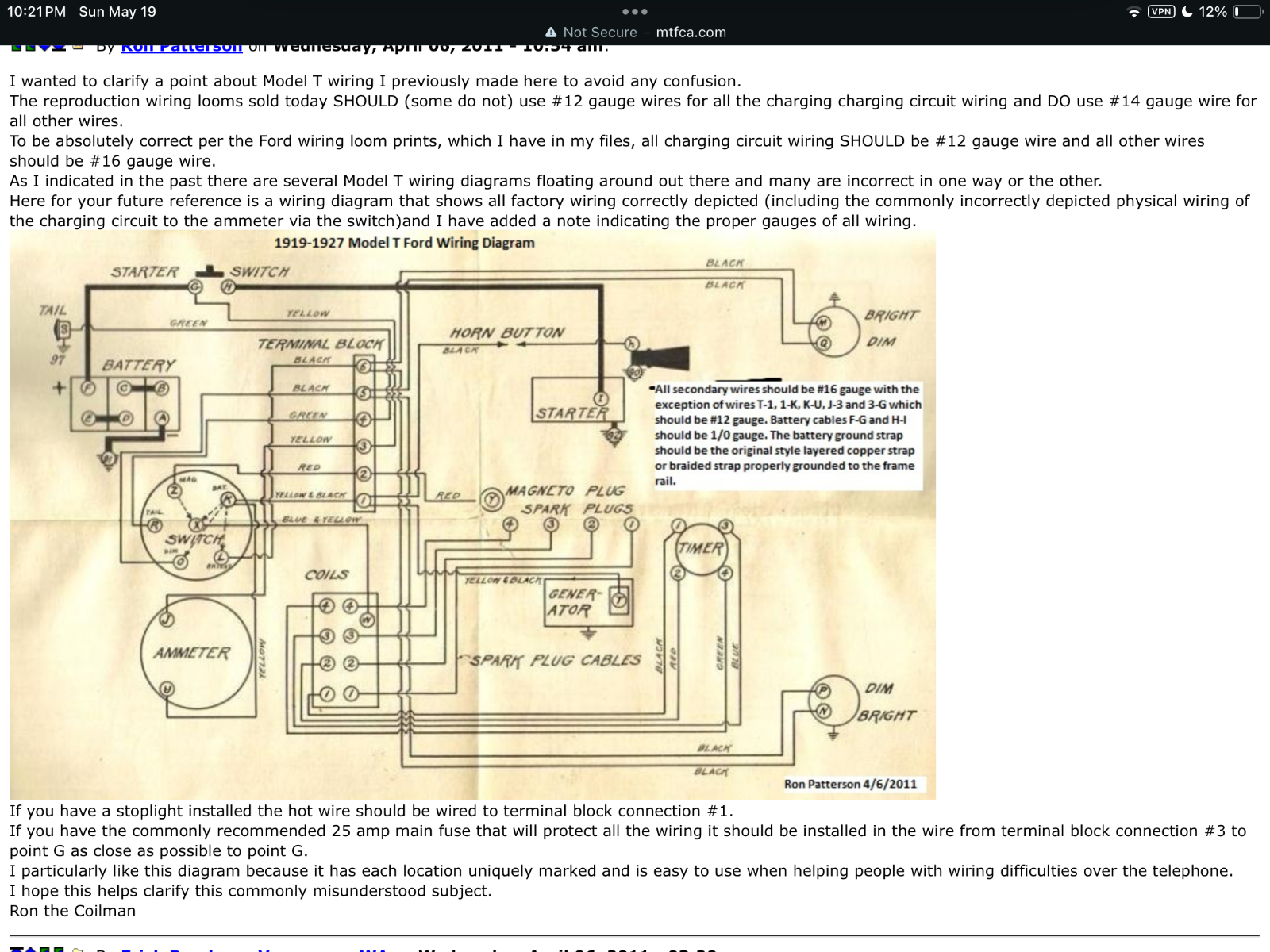Image resolution: width=1270 pixels, height=952 pixels.
Task: Tap the diagram title 1919-1927 Model T
Action: click(404, 243)
